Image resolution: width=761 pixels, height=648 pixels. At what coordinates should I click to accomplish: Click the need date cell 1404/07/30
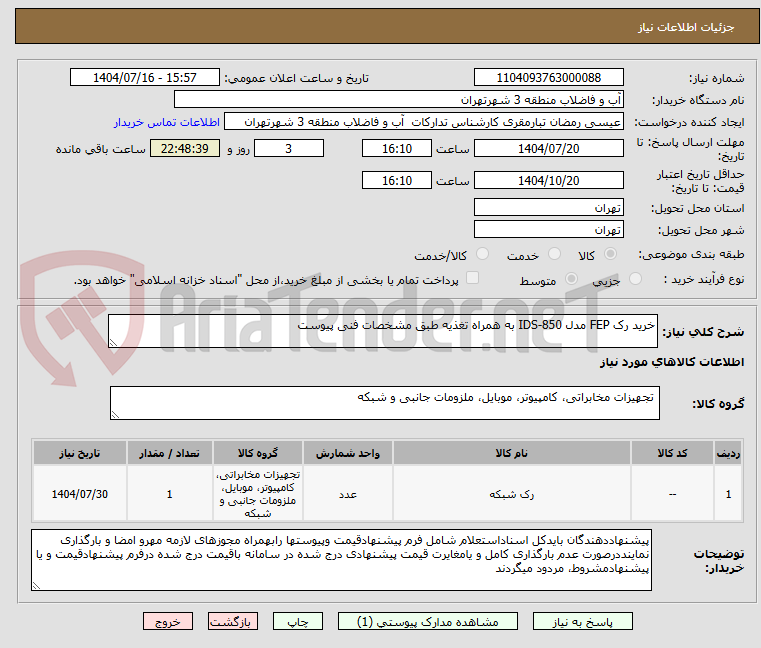(80, 494)
